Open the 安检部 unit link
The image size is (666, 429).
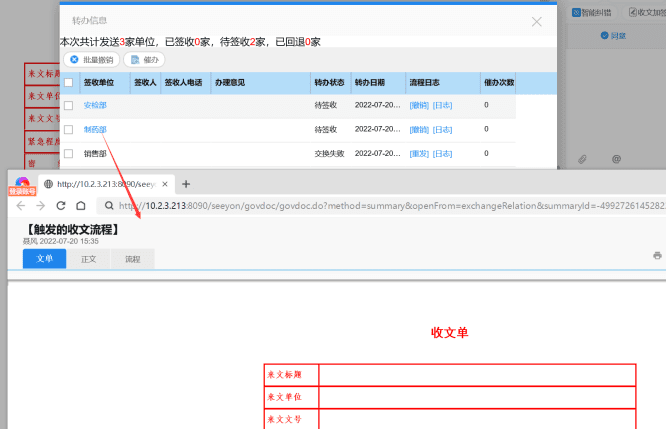tap(95, 105)
